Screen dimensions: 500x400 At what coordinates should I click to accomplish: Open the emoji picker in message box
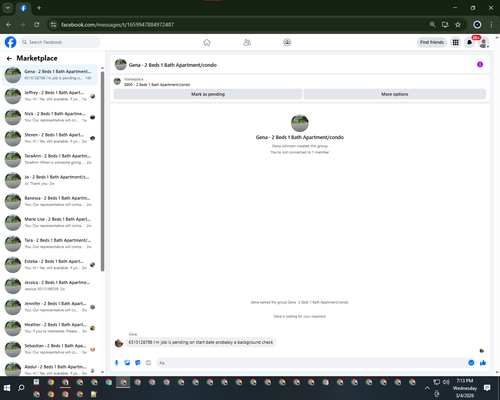[x=471, y=363]
